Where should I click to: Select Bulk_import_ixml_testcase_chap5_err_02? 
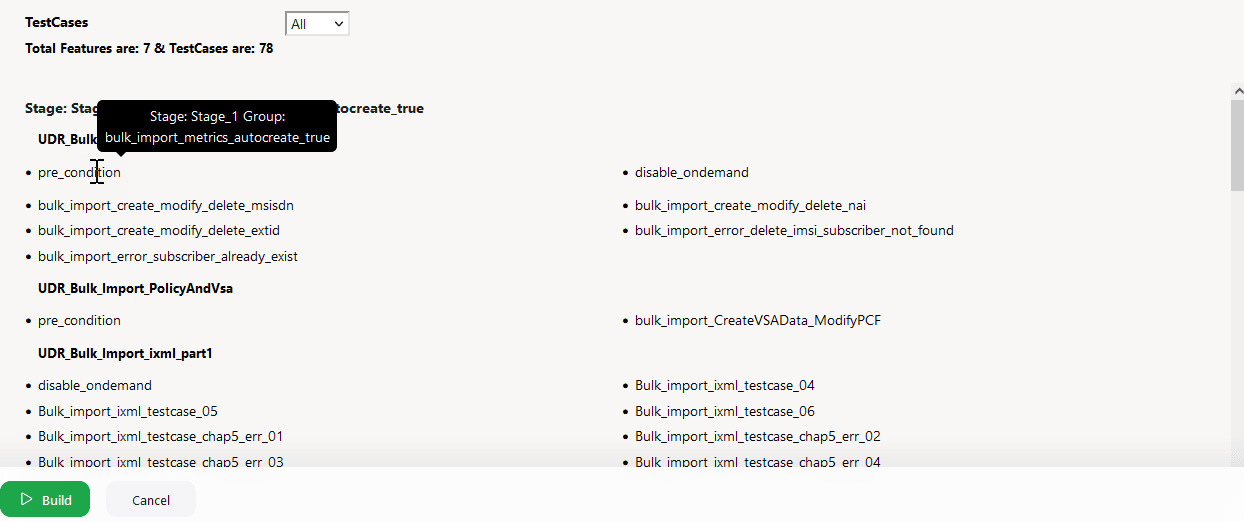758,437
